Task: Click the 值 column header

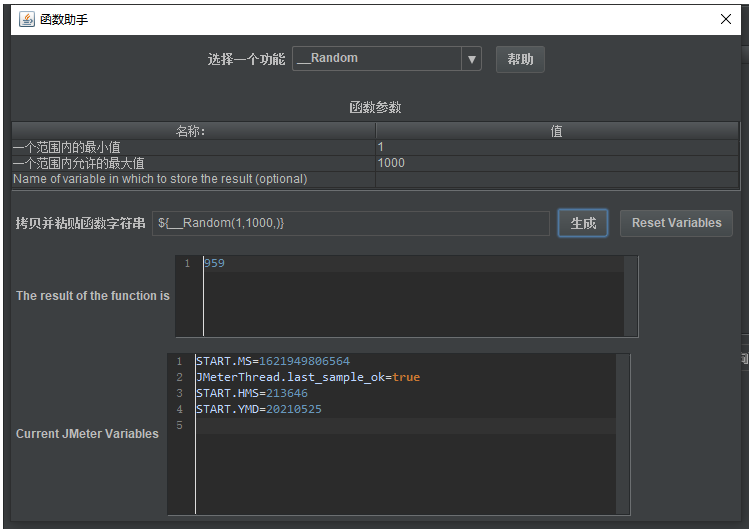Action: tap(557, 131)
